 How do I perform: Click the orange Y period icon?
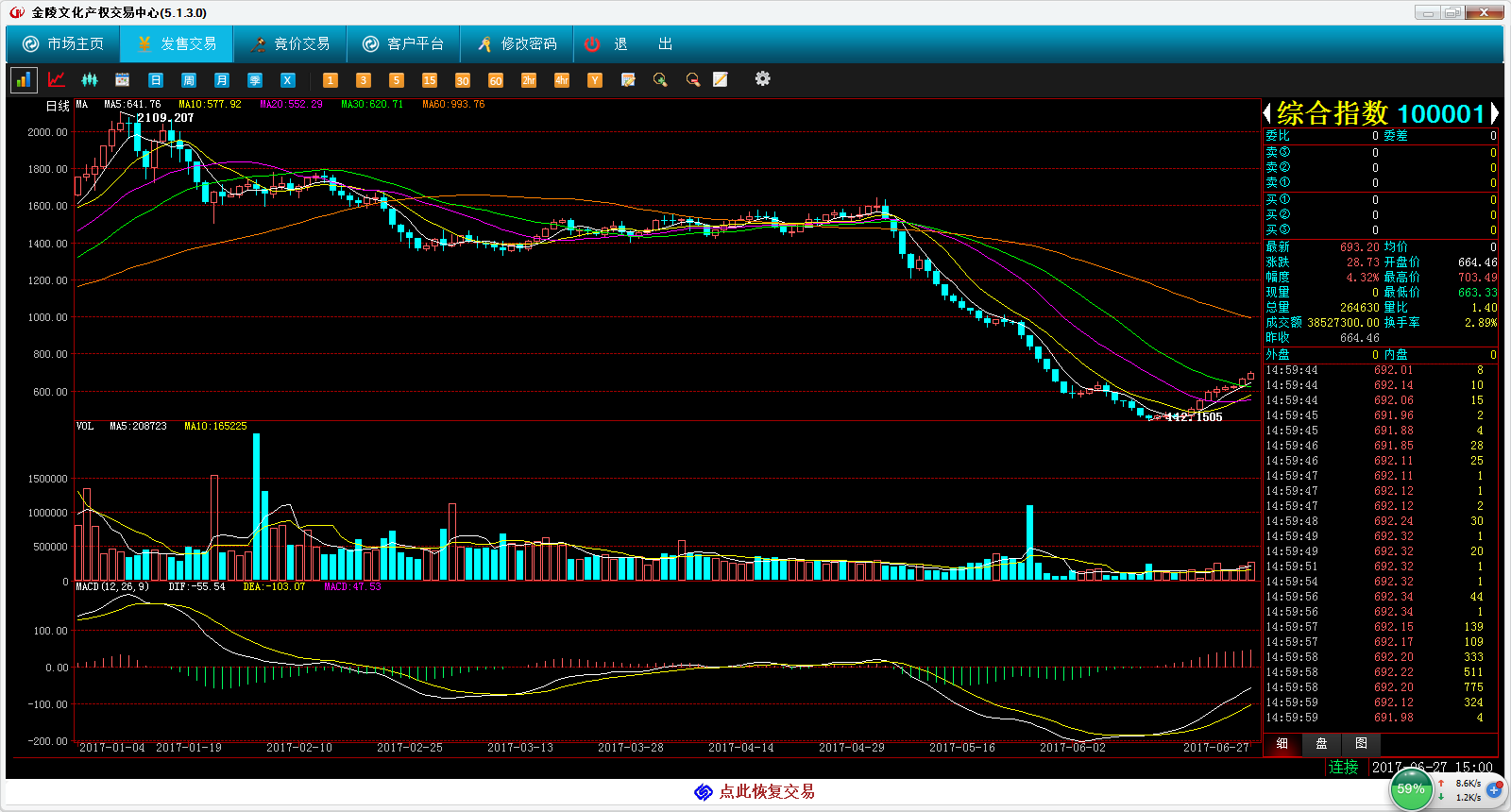click(595, 80)
